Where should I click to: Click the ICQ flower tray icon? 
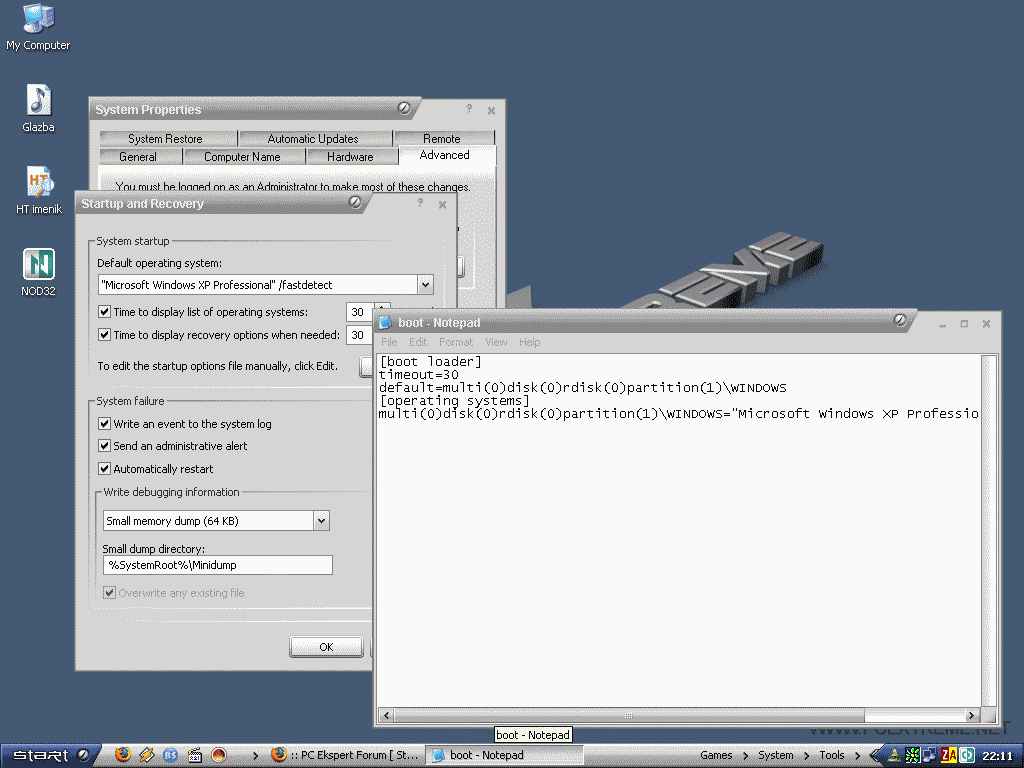point(912,756)
